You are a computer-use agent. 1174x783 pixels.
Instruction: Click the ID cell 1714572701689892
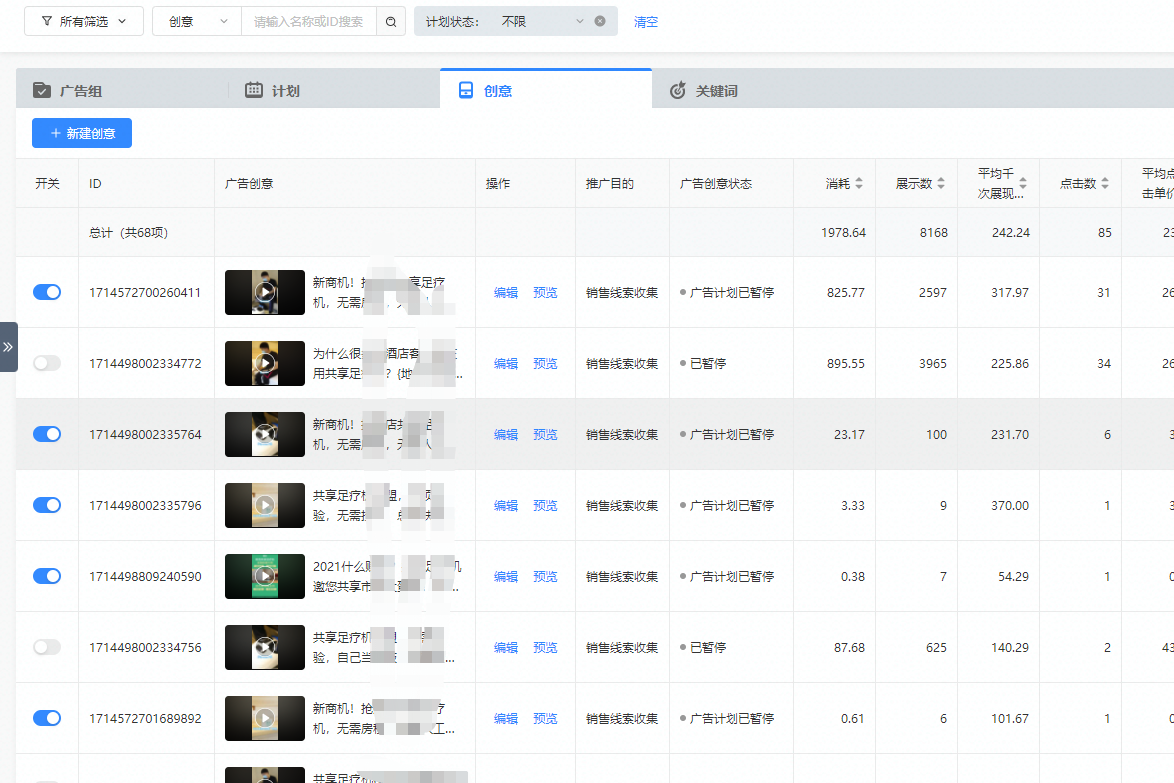coord(145,719)
